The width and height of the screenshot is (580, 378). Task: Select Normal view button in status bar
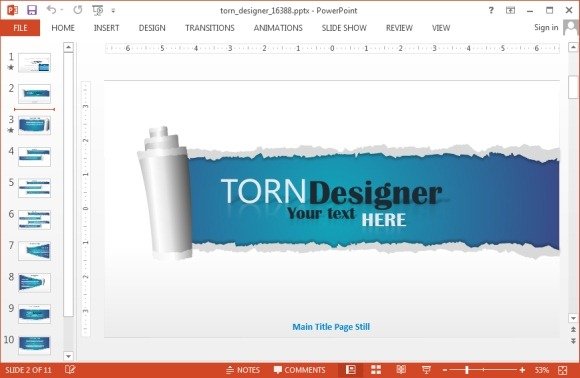point(351,369)
